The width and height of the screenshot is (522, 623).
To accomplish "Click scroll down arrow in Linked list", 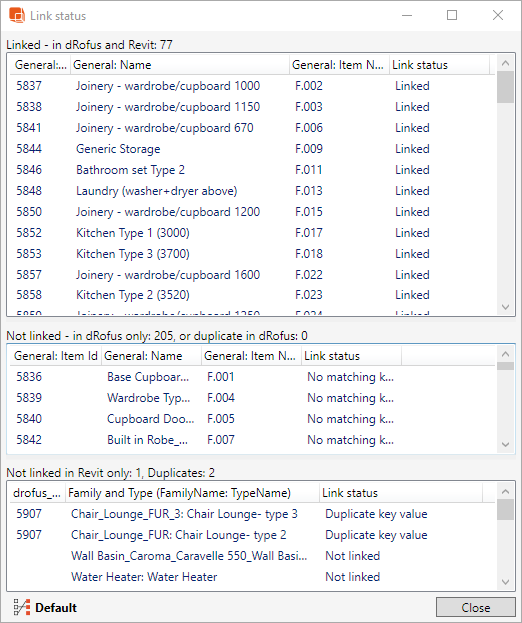I will tap(505, 307).
